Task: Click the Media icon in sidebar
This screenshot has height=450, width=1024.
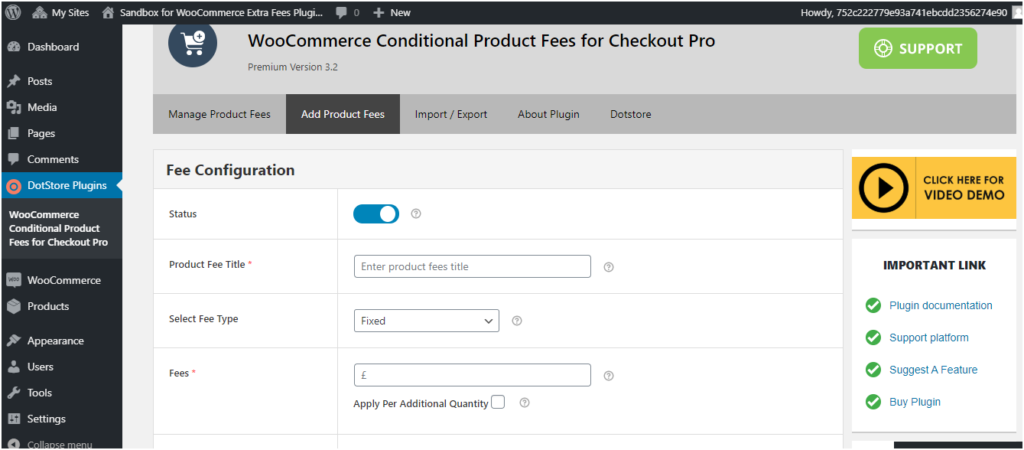Action: 14,108
